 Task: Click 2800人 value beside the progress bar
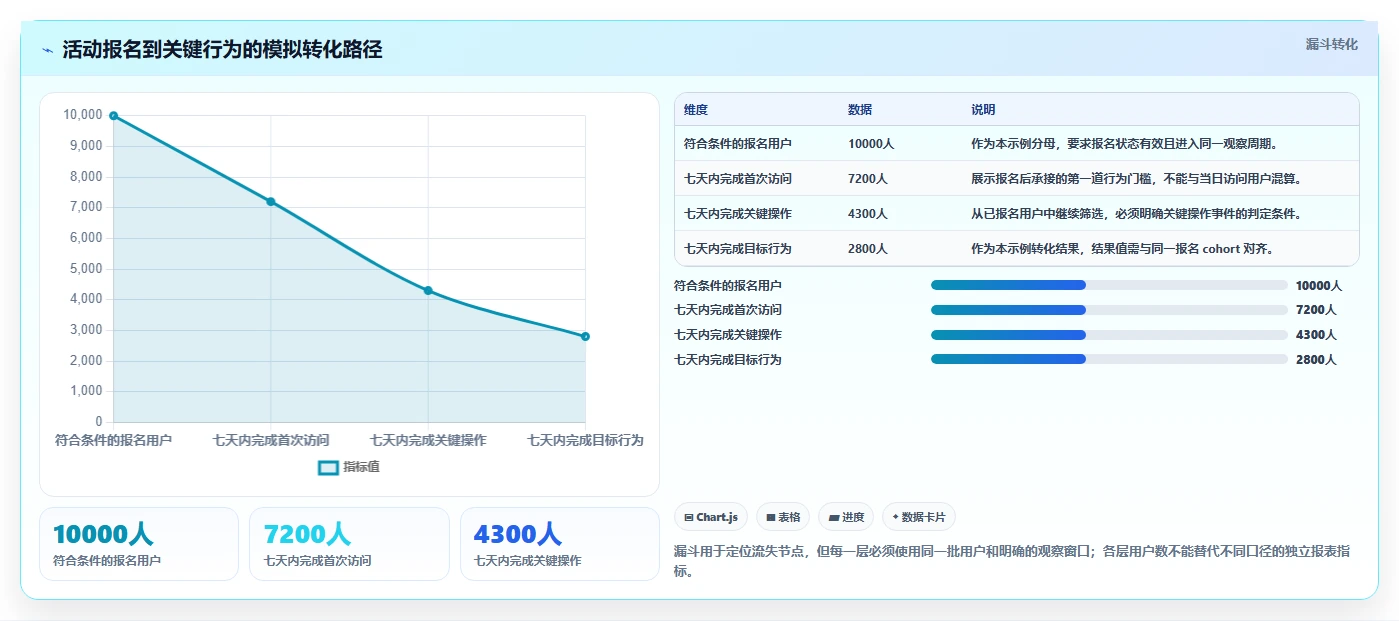tap(1316, 360)
